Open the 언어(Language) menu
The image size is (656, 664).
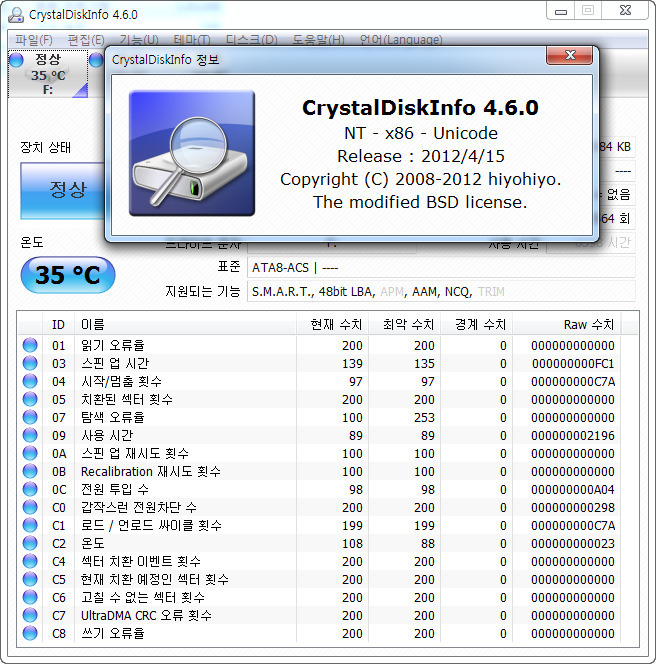pyautogui.click(x=401, y=40)
